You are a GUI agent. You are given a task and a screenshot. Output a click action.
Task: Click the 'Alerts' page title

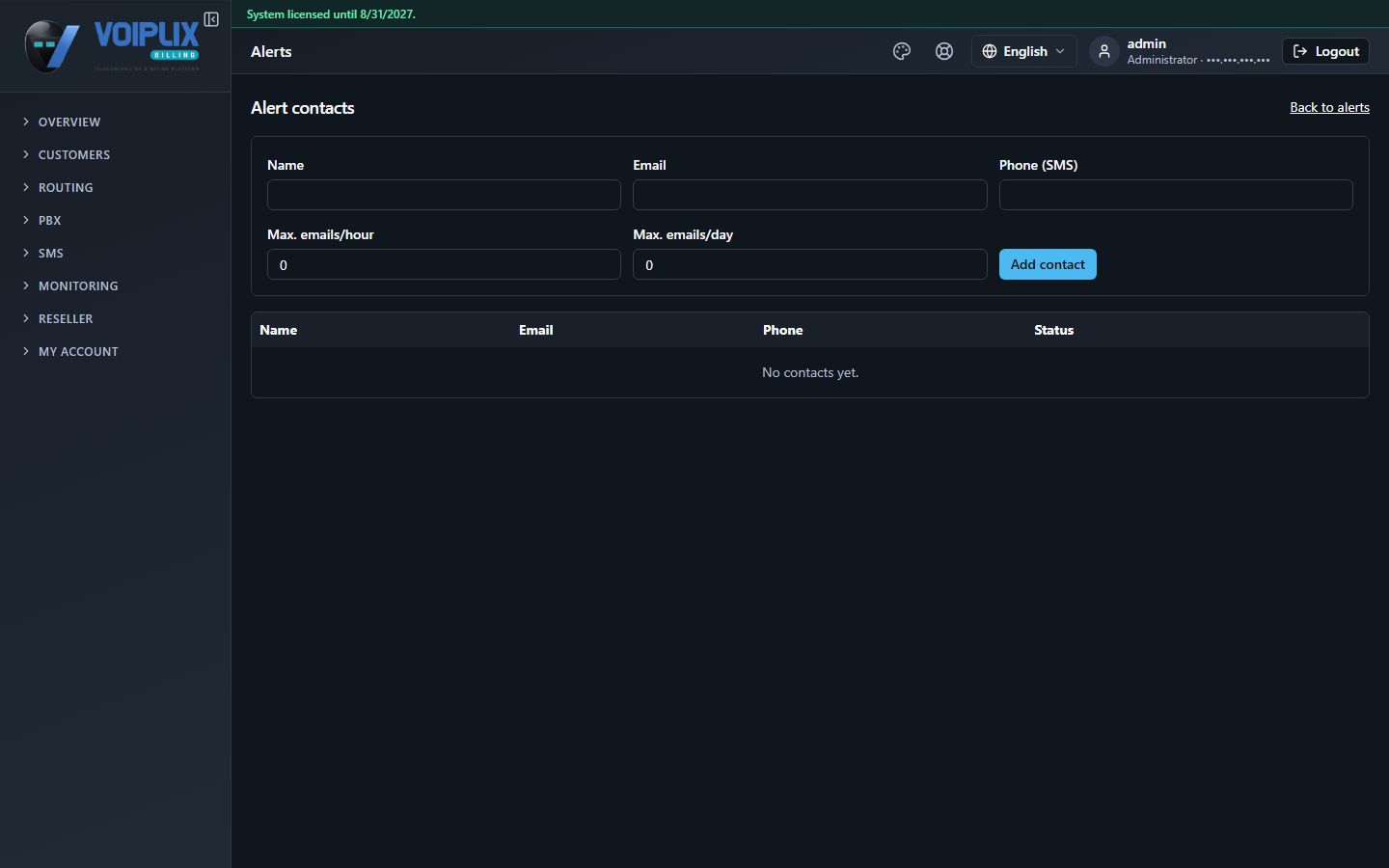[x=271, y=52]
